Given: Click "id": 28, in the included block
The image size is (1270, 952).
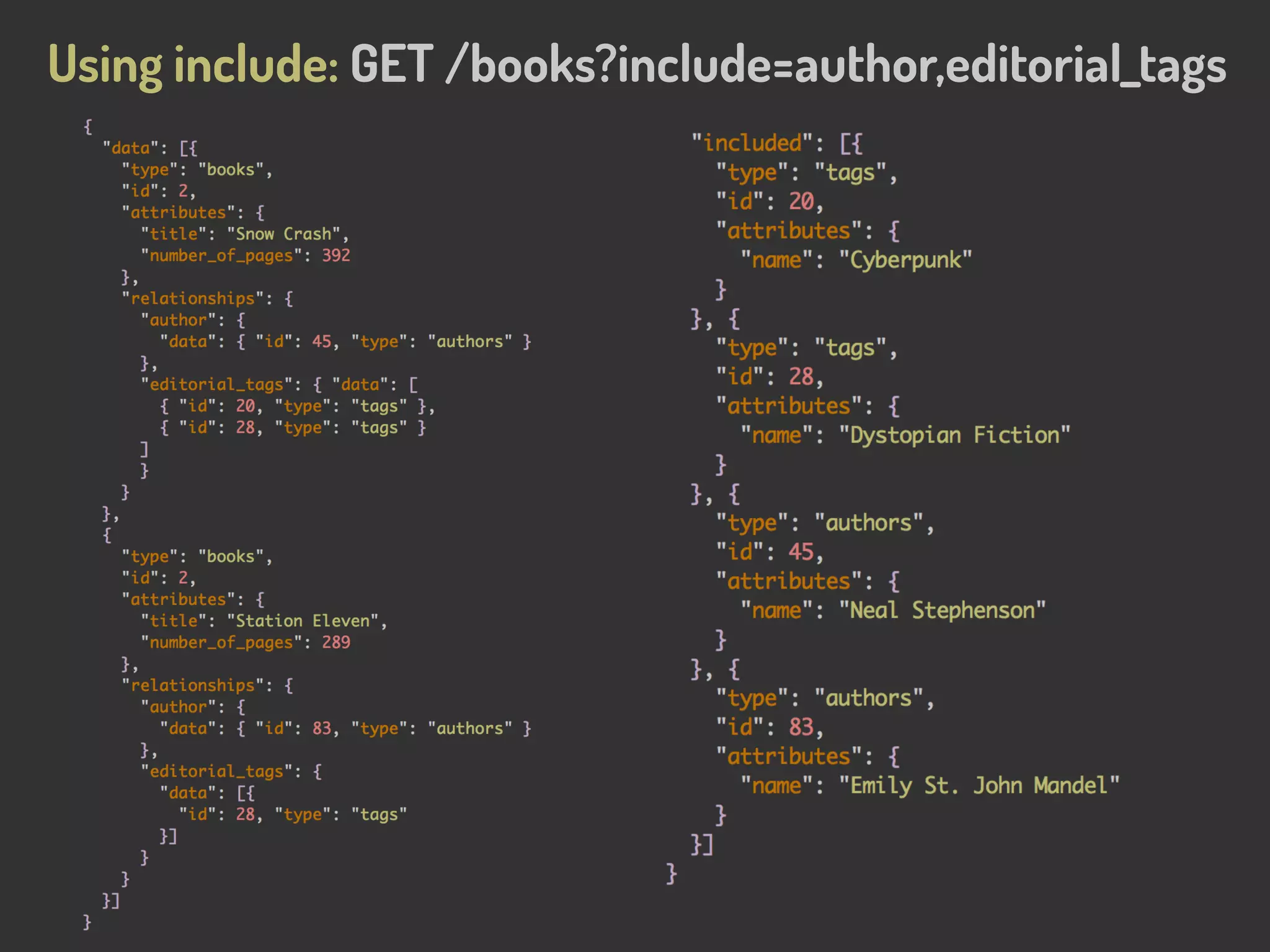Looking at the screenshot, I should 770,377.
